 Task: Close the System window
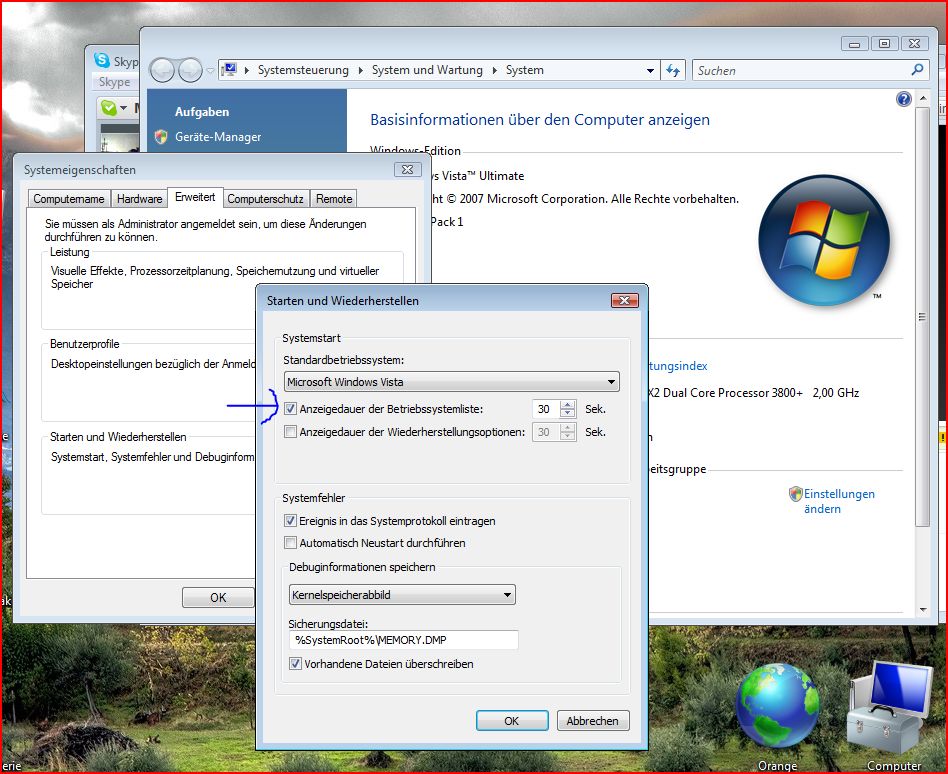914,44
